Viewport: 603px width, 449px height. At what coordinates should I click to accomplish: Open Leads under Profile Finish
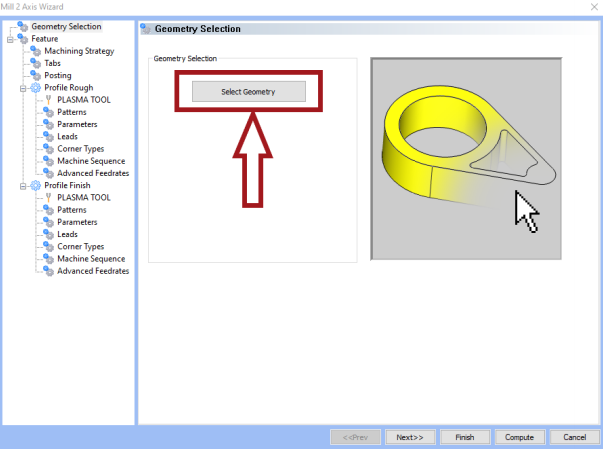point(67,234)
